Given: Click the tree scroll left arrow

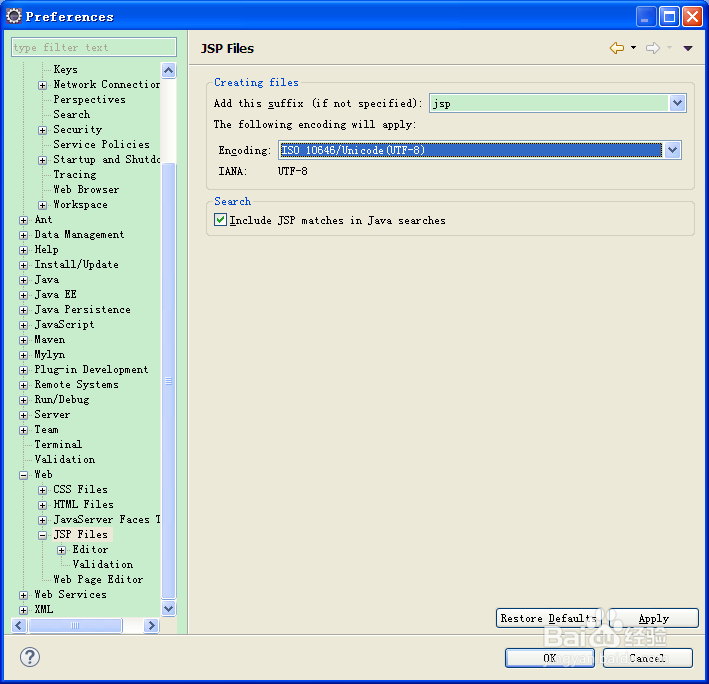Looking at the screenshot, I should coord(19,625).
